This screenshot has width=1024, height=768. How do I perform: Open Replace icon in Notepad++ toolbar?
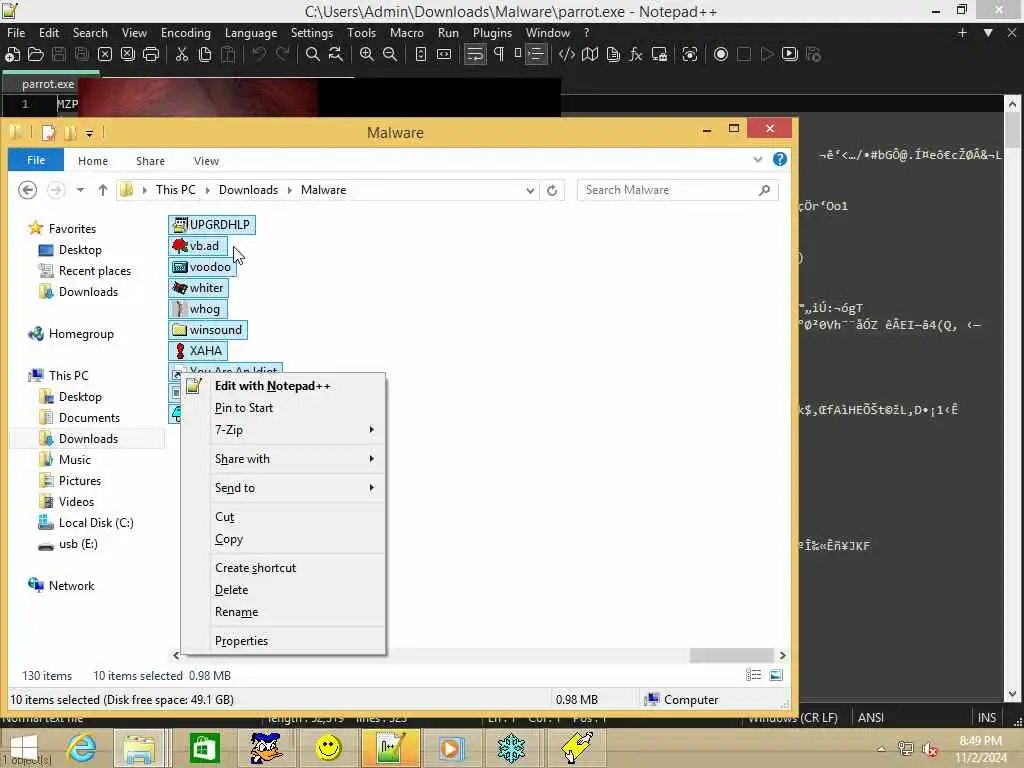click(336, 55)
